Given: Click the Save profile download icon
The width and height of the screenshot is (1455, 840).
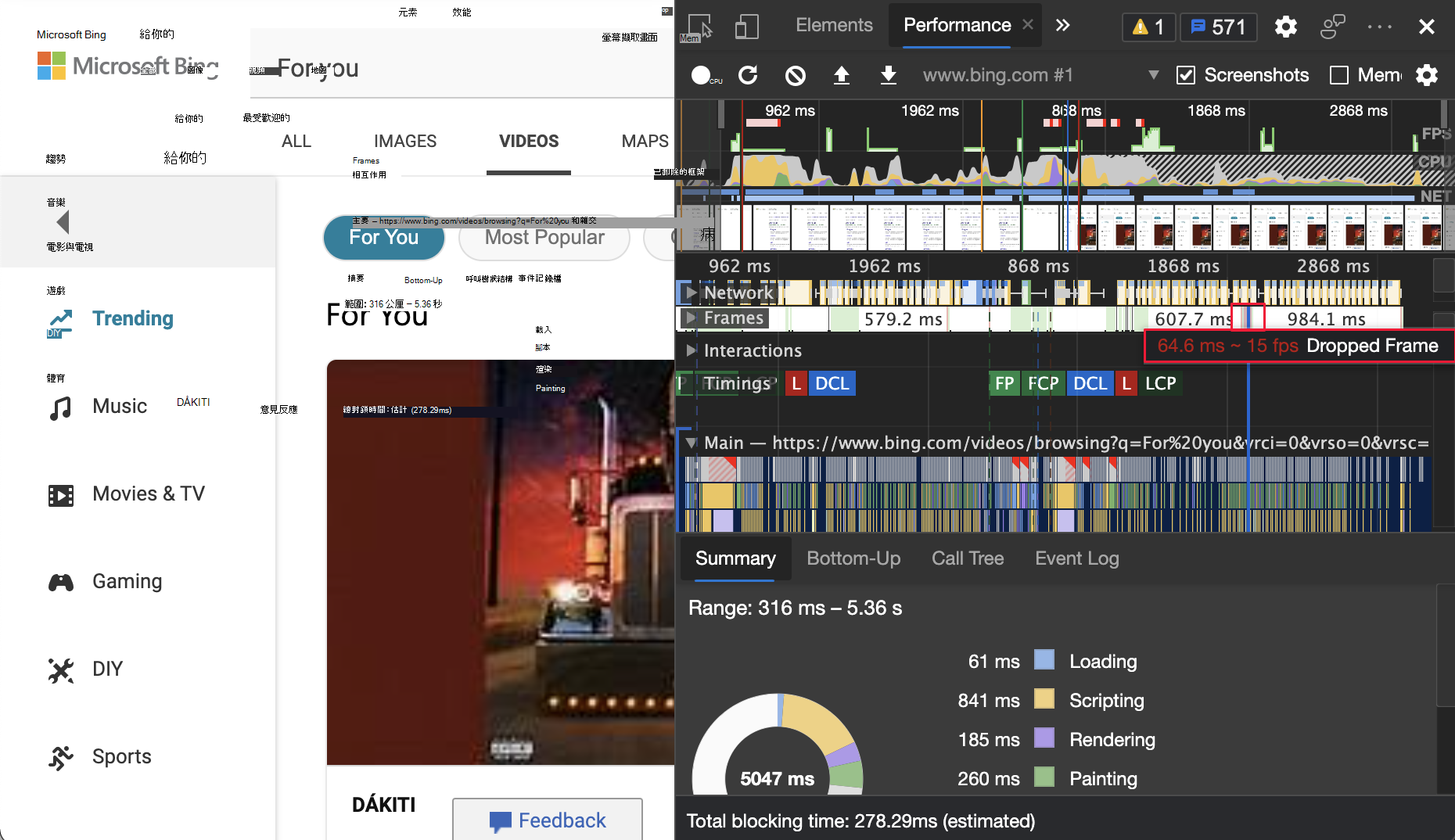Looking at the screenshot, I should pos(889,75).
